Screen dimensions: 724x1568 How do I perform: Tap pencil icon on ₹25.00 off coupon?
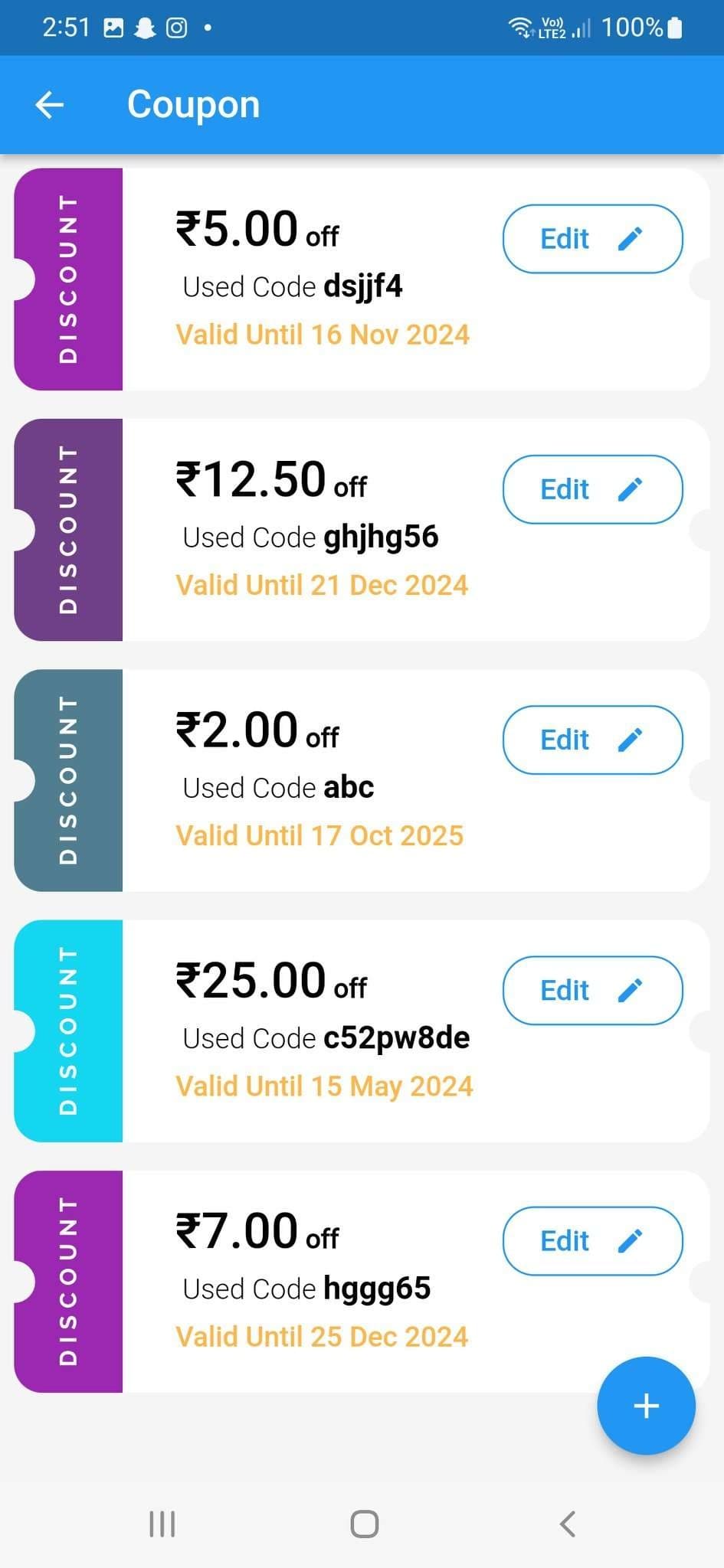point(630,990)
